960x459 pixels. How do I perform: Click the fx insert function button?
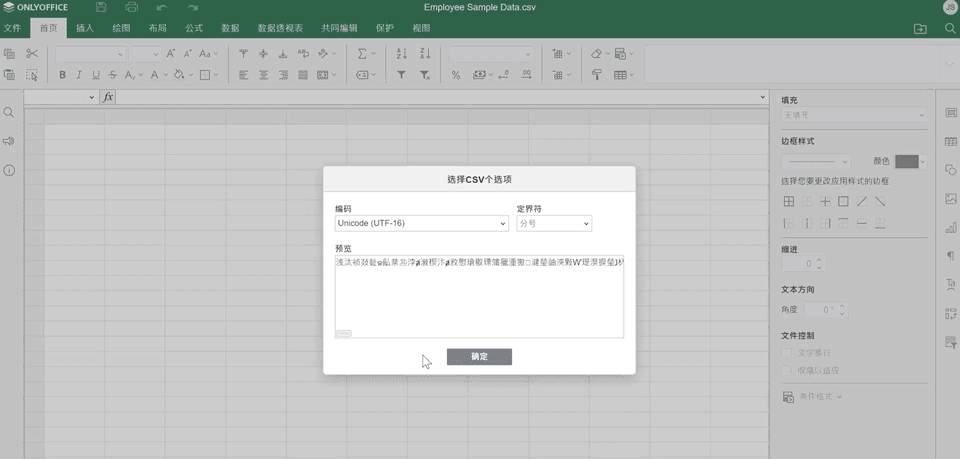click(108, 97)
